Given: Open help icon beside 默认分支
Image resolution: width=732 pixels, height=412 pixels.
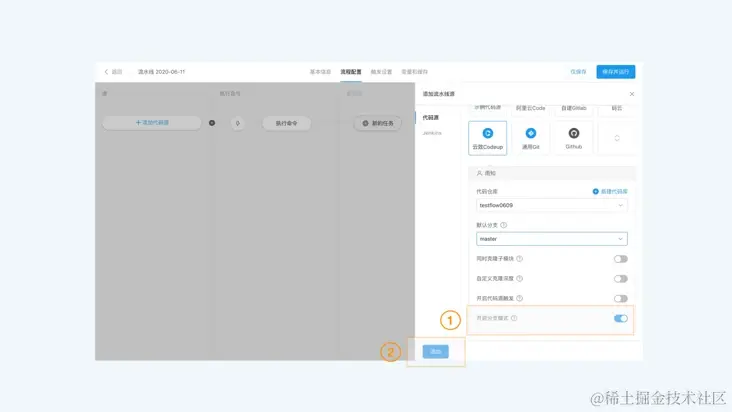Looking at the screenshot, I should 503,225.
